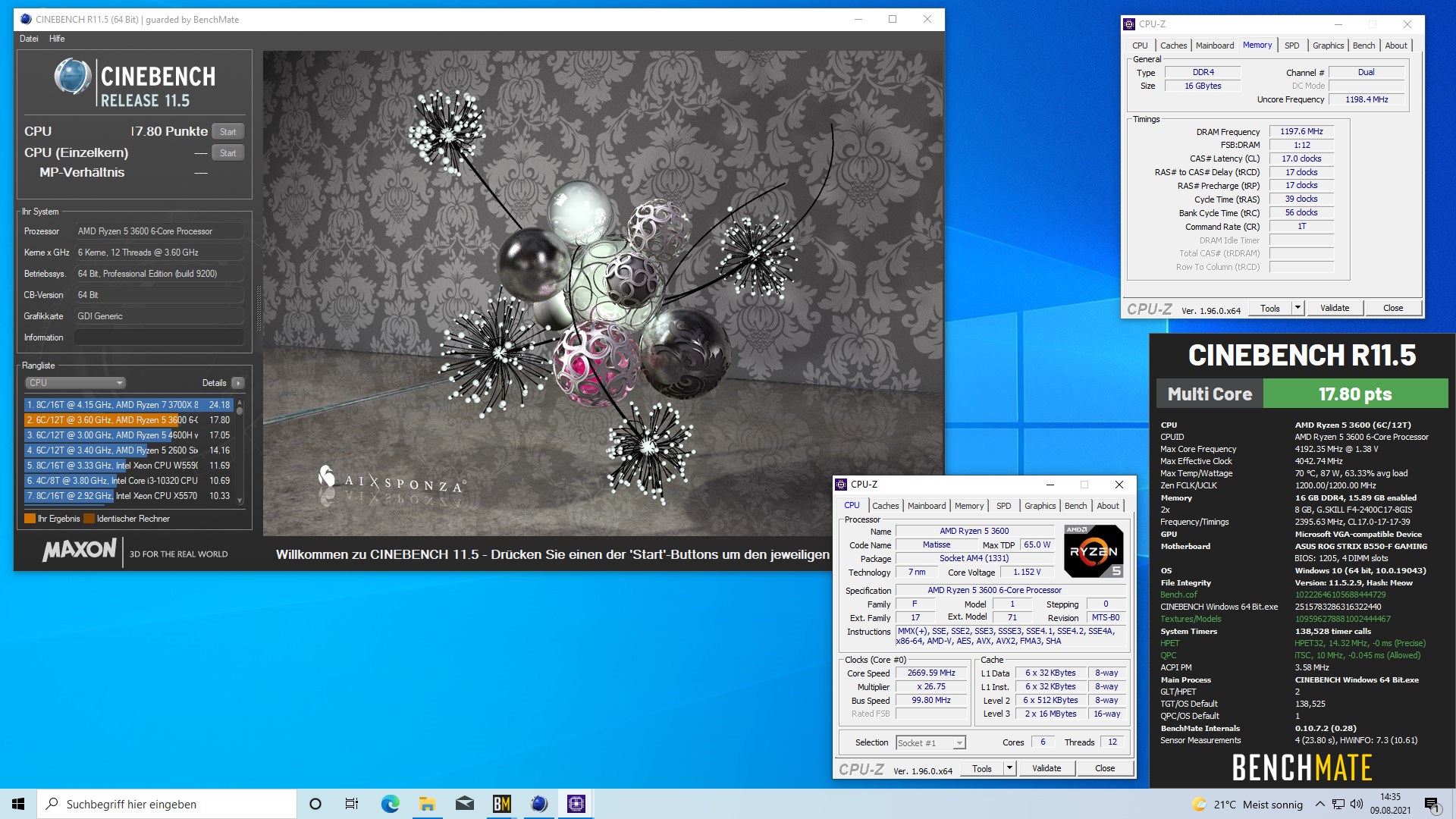Screen dimensions: 1456x819
Task: Switch to Memory tab in lower CPU-Z window
Action: click(969, 506)
